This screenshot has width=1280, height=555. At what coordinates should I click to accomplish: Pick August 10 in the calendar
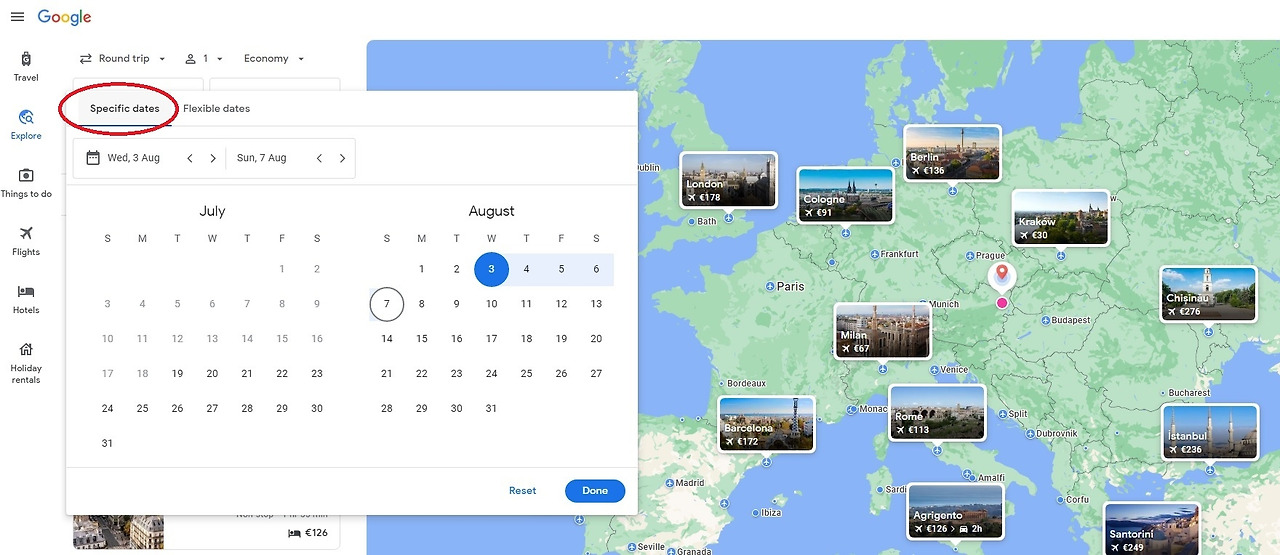point(491,304)
